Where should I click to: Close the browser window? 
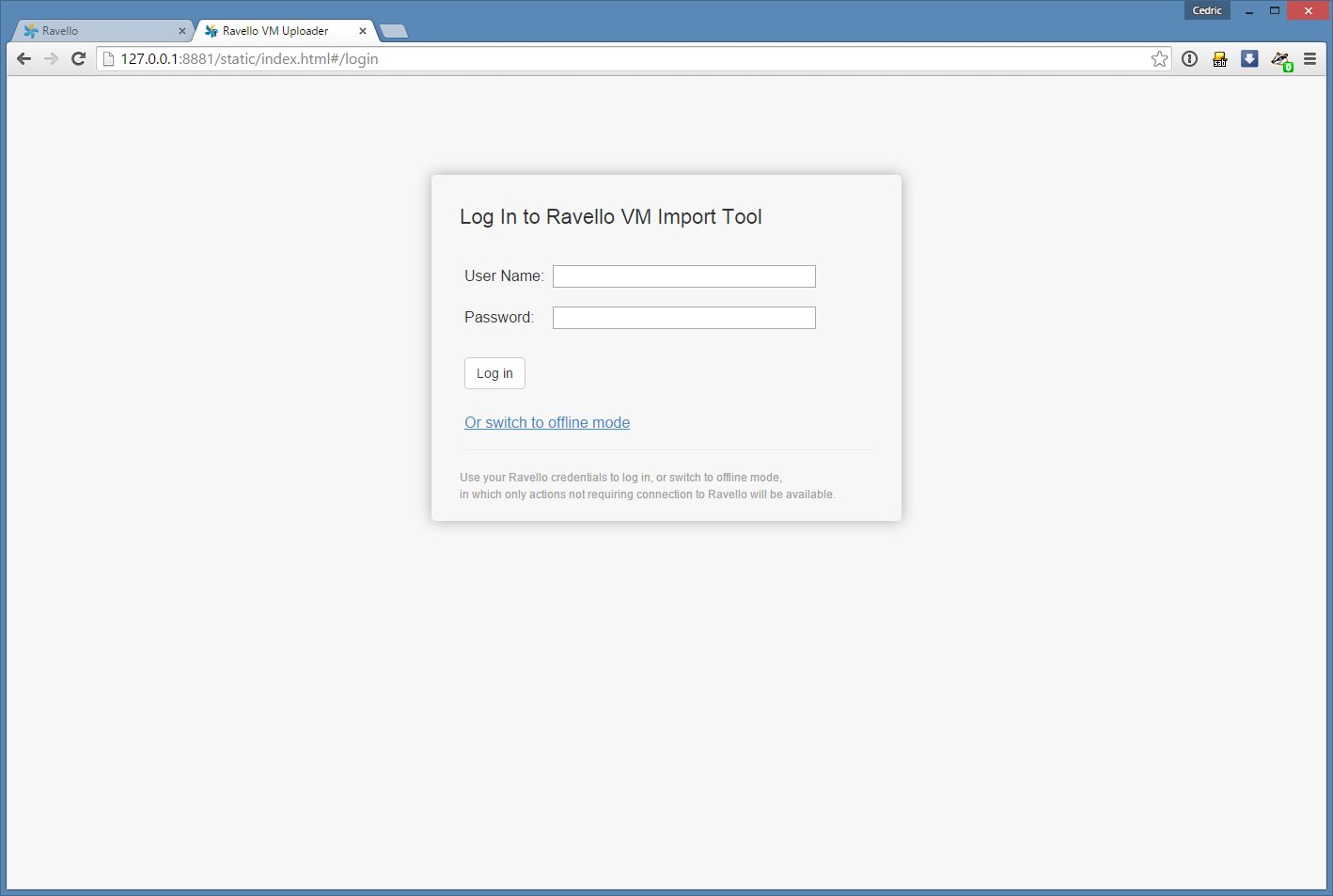(1308, 10)
